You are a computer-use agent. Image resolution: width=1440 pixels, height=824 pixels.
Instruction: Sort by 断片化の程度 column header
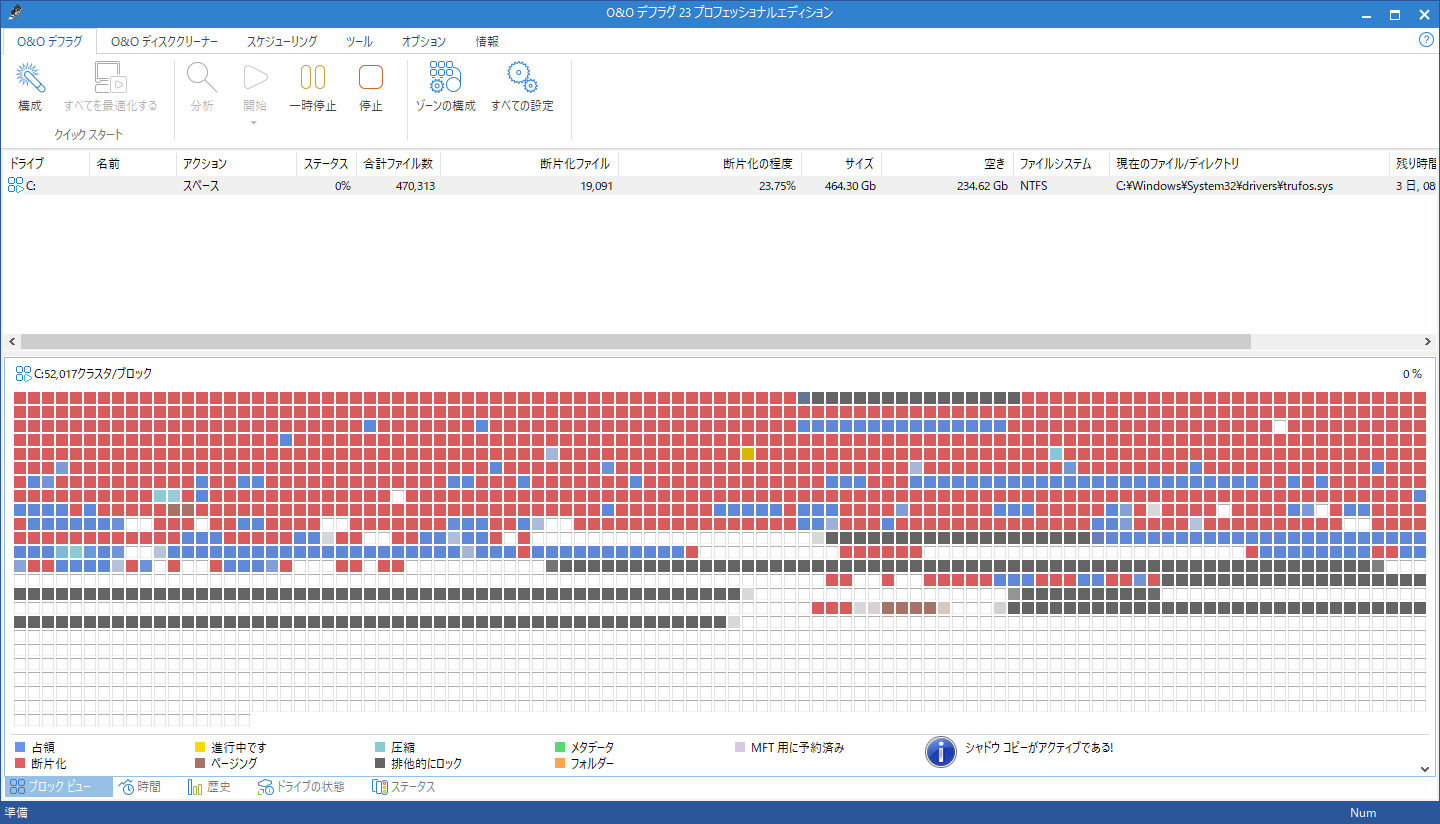tap(710, 164)
